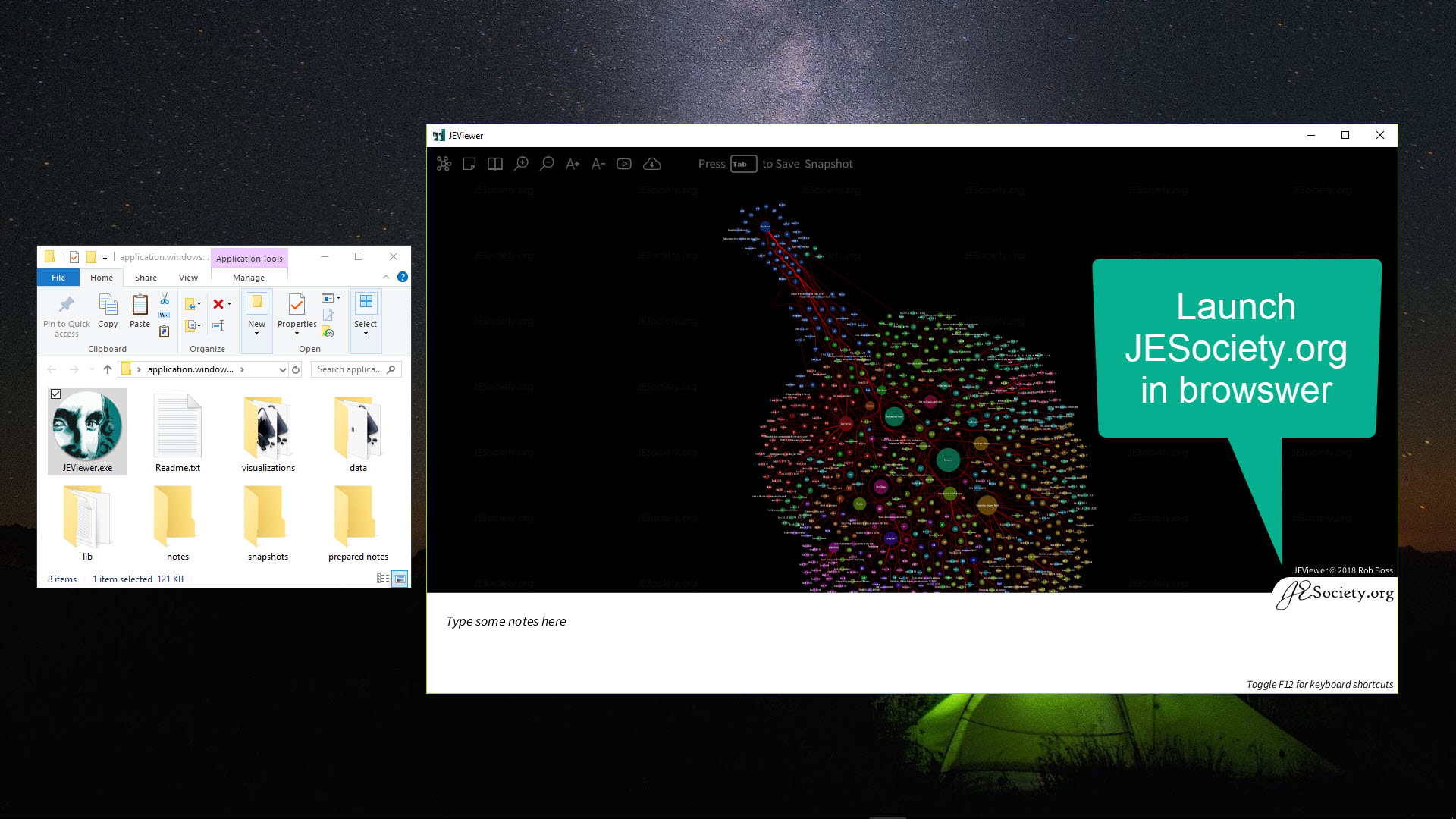Click the Copy button in Clipboard group
1456x819 pixels.
point(108,312)
